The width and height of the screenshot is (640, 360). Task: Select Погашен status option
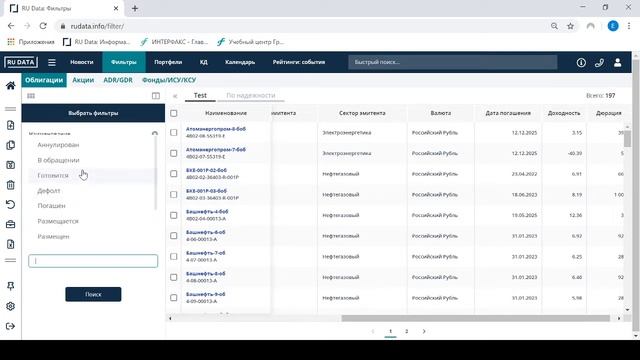tap(51, 206)
